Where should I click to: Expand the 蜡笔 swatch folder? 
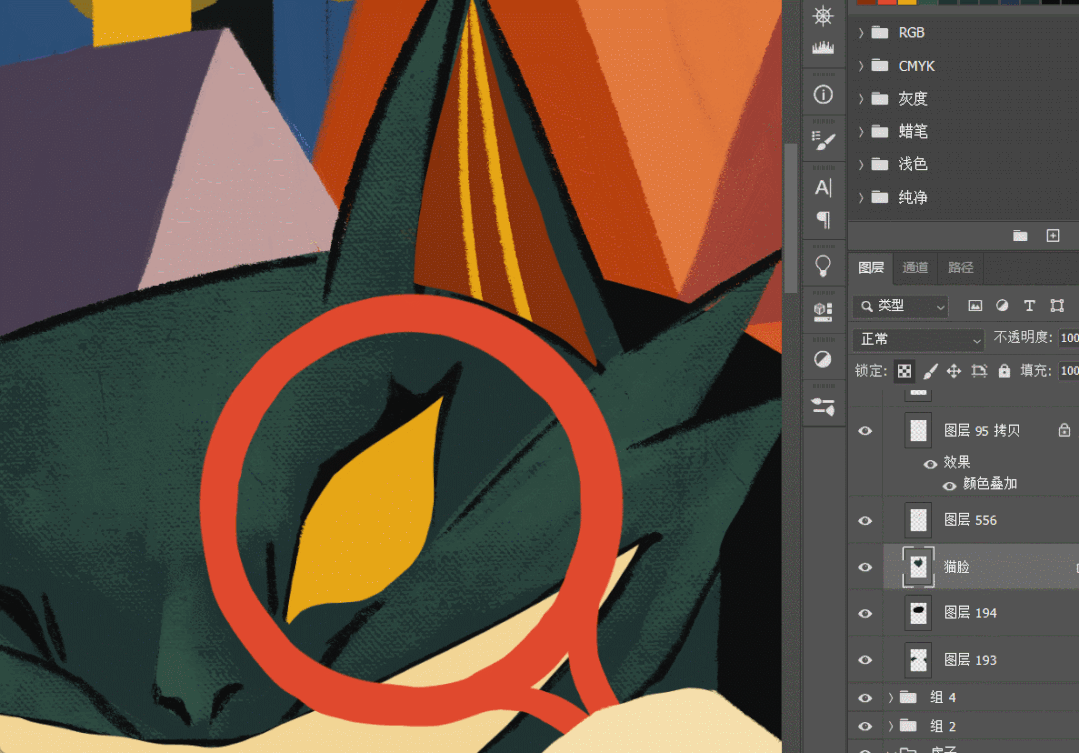[x=861, y=131]
